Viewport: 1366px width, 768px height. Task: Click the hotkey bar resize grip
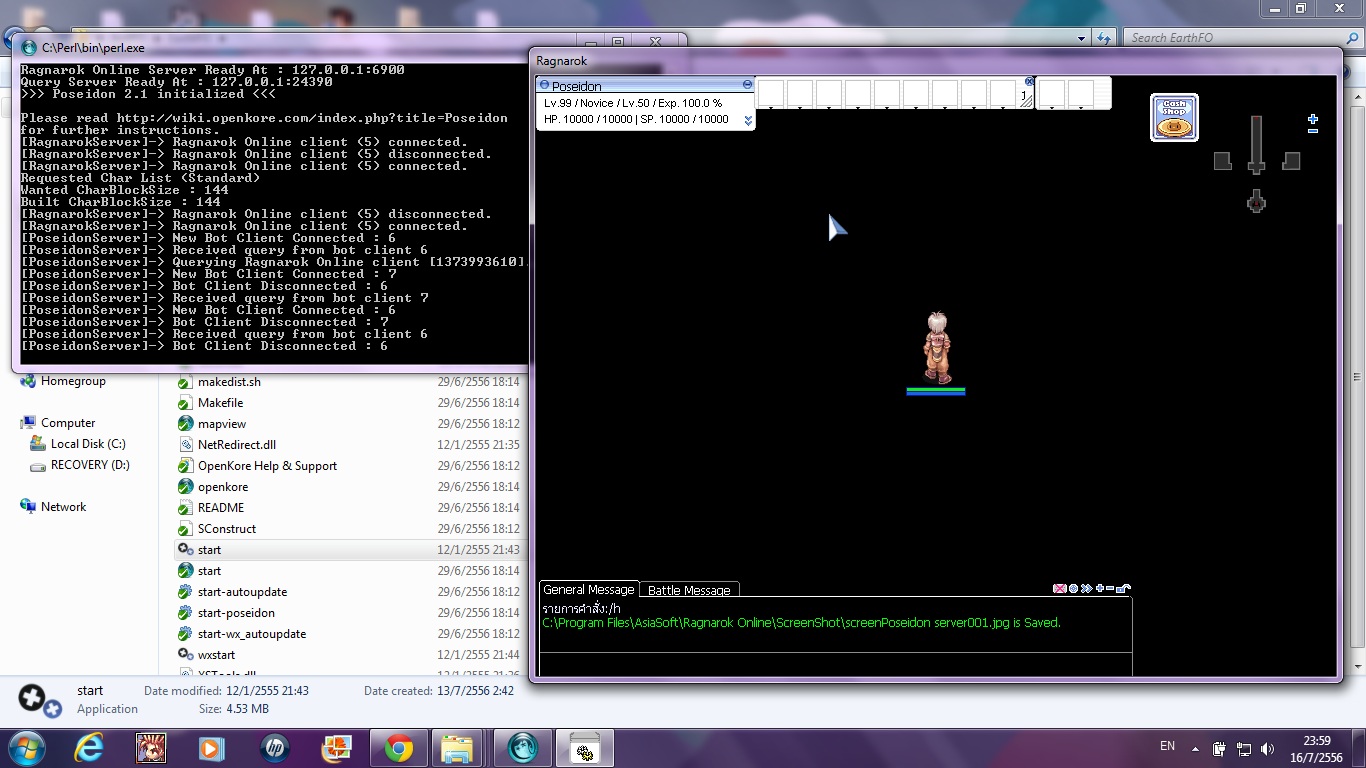pyautogui.click(x=1026, y=99)
